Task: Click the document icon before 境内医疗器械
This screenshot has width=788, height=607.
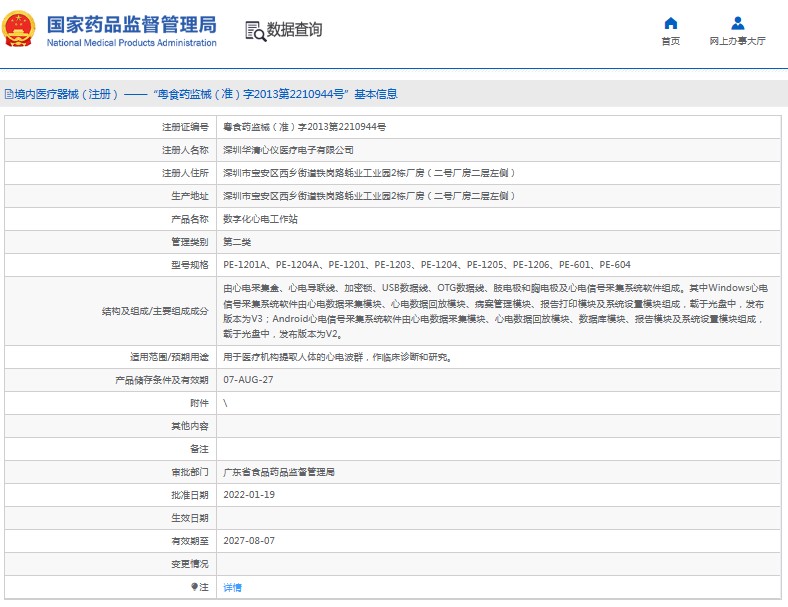Action: (9, 95)
